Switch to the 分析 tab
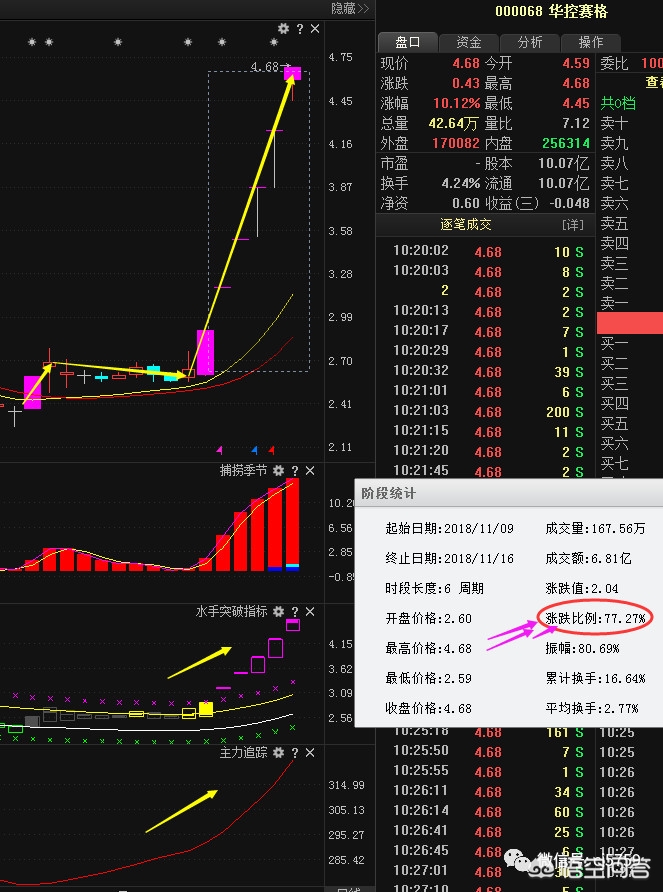The image size is (663, 892). point(530,42)
